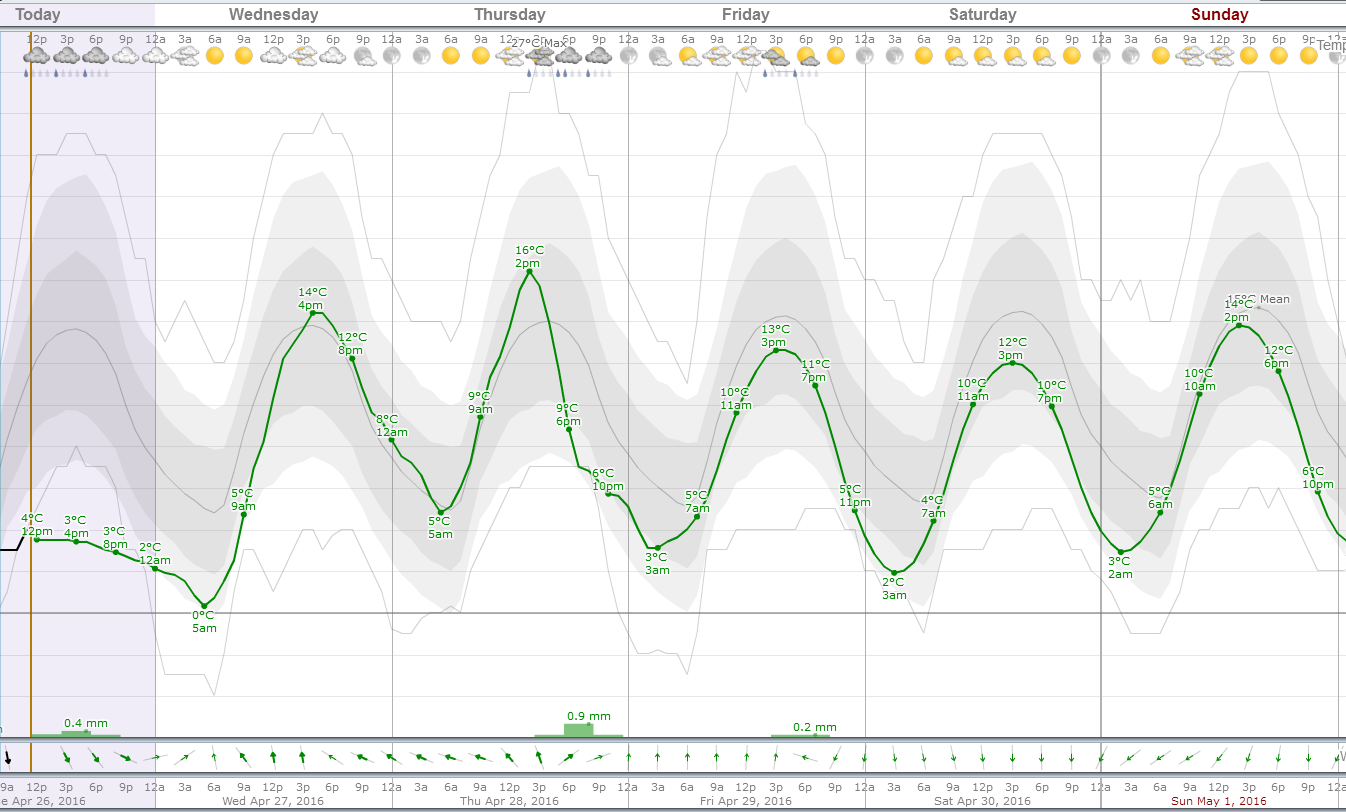Select Sunday's 6a sun icon
1346x812 pixels.
click(1160, 56)
